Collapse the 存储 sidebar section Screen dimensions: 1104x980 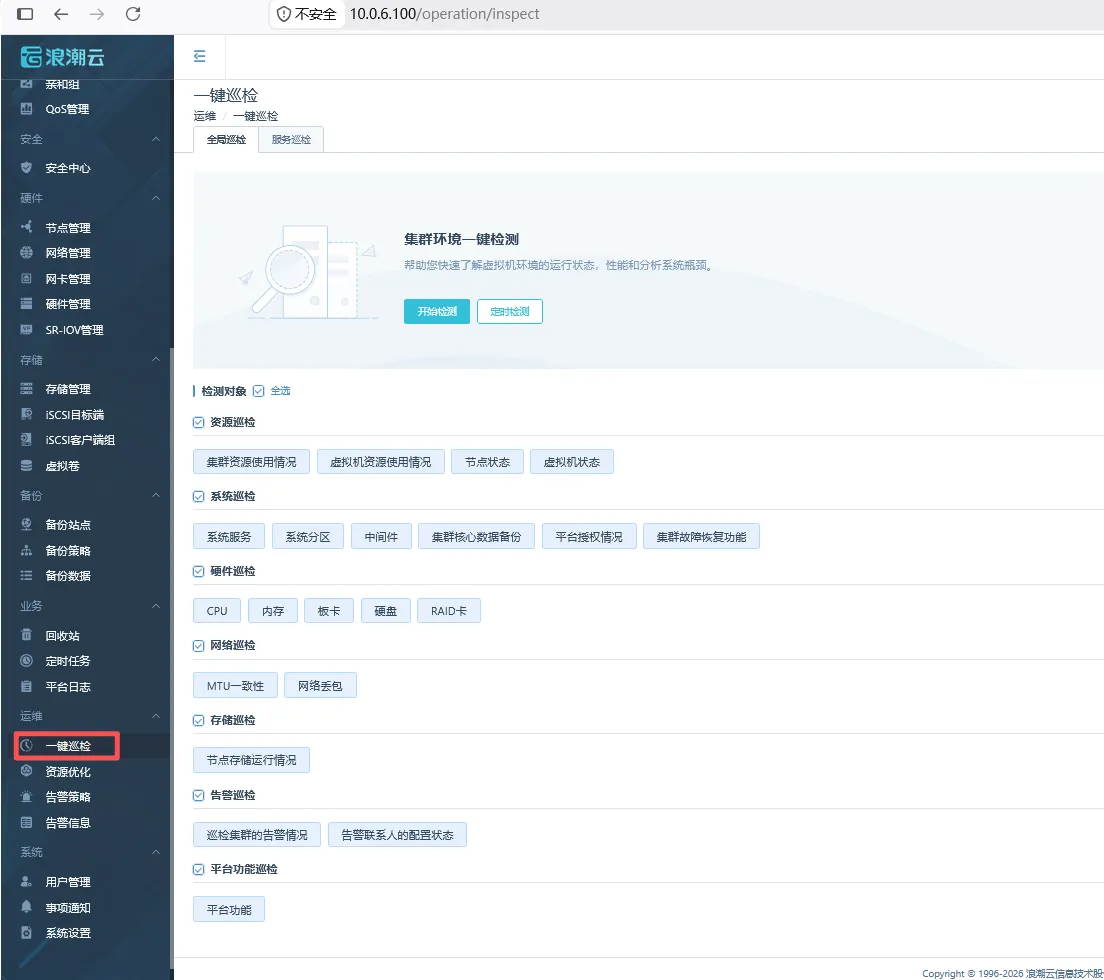(x=156, y=359)
